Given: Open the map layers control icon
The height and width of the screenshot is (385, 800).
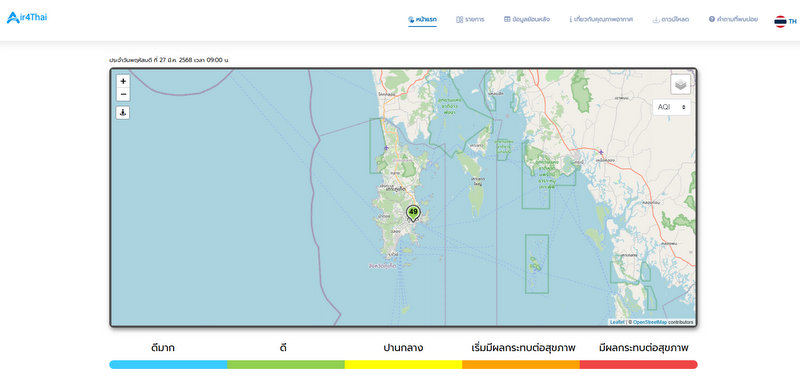Looking at the screenshot, I should [680, 85].
